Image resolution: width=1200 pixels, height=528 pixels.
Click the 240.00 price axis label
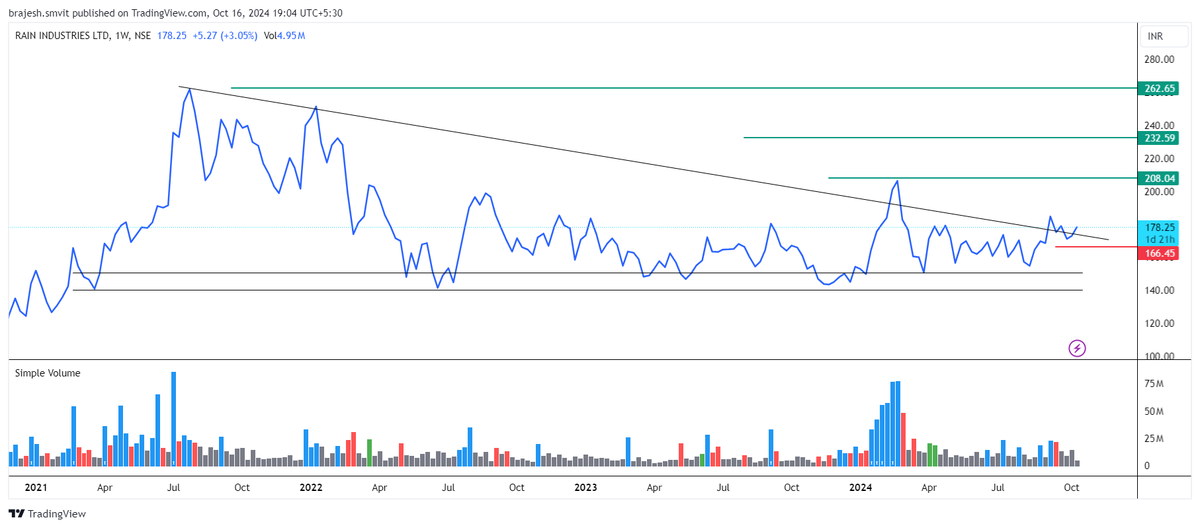point(1160,126)
